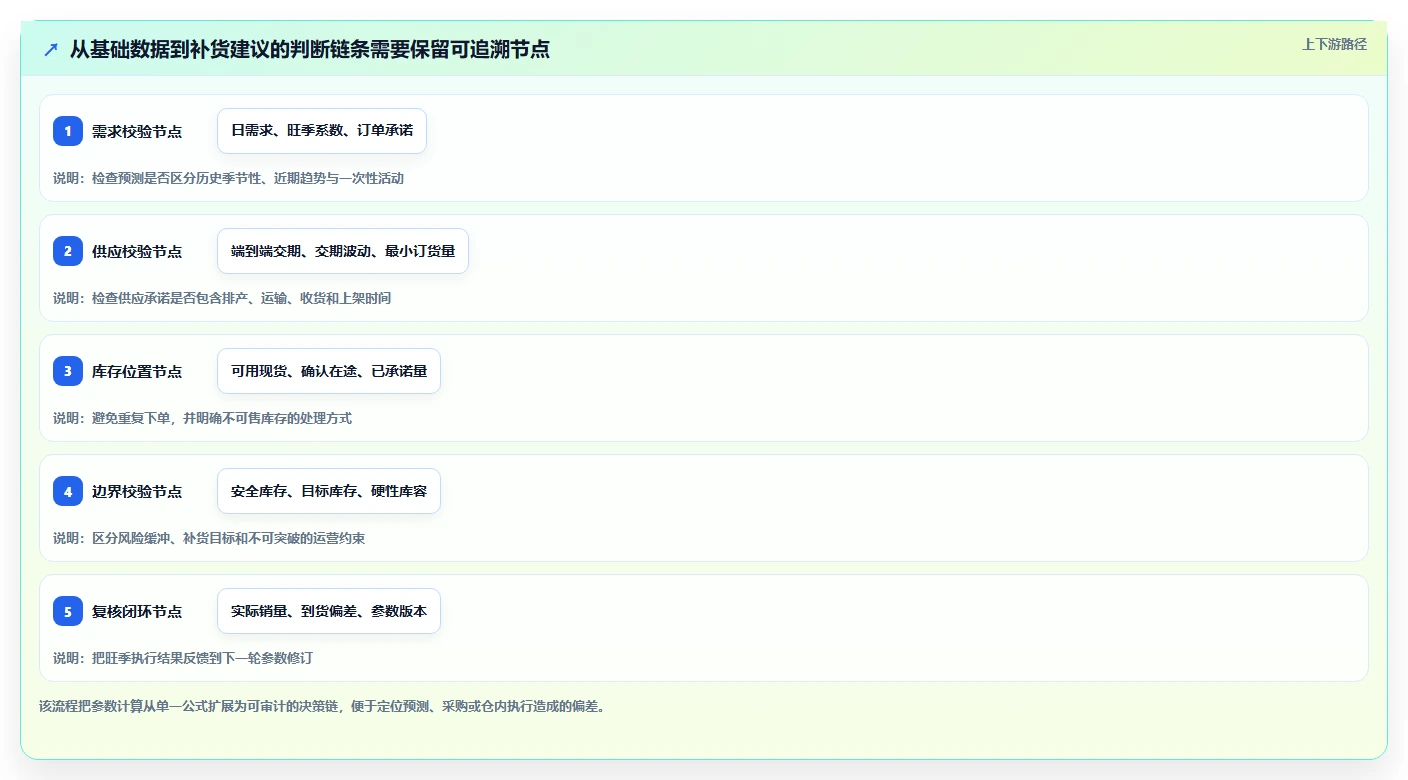Select step number badge 2

(68, 251)
